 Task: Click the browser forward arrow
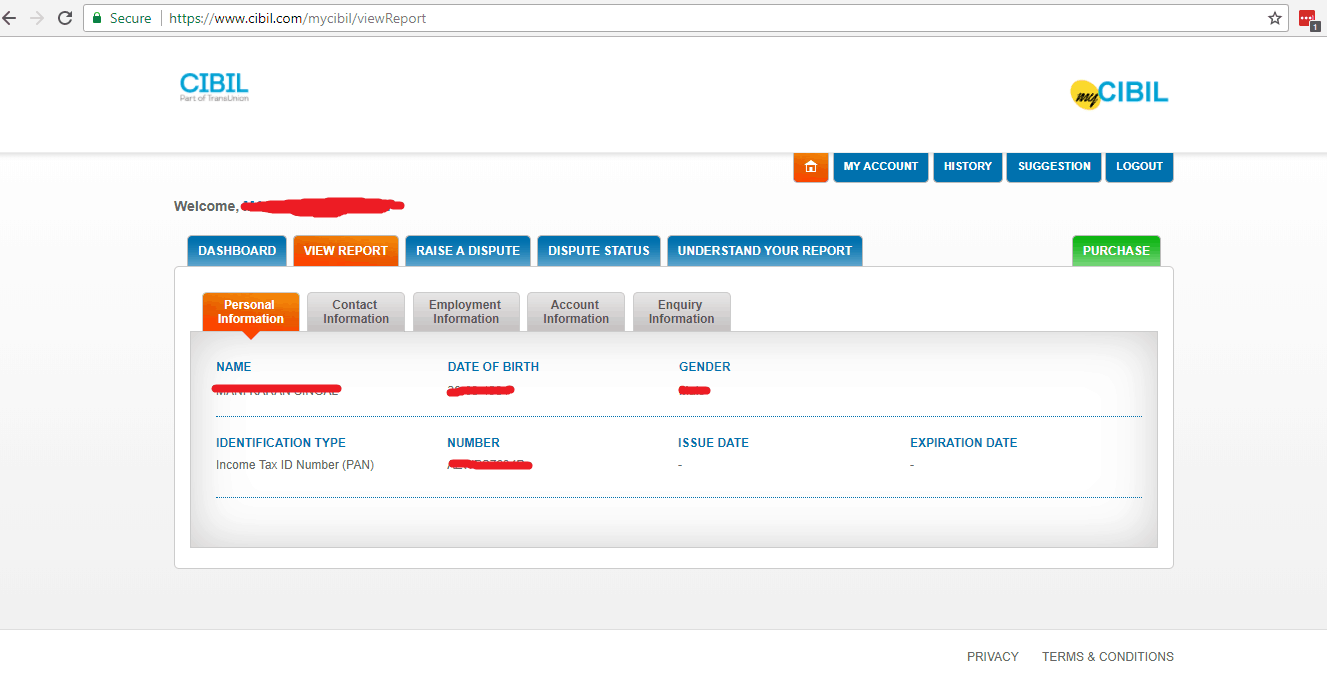[37, 18]
